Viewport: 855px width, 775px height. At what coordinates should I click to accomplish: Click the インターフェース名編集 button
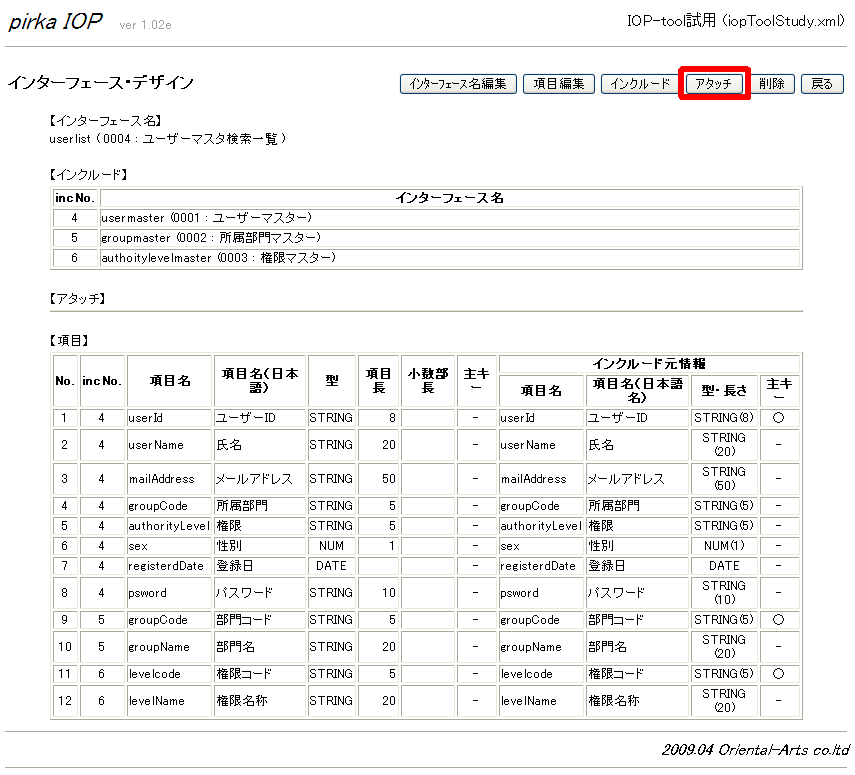[458, 84]
